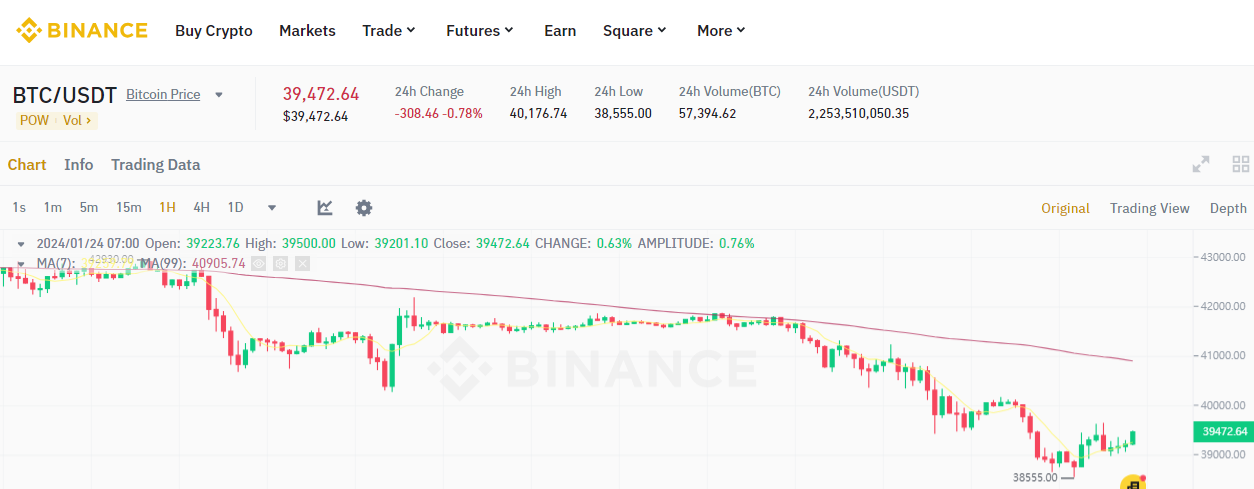Click the POW tag
The width and height of the screenshot is (1254, 489).
(34, 120)
